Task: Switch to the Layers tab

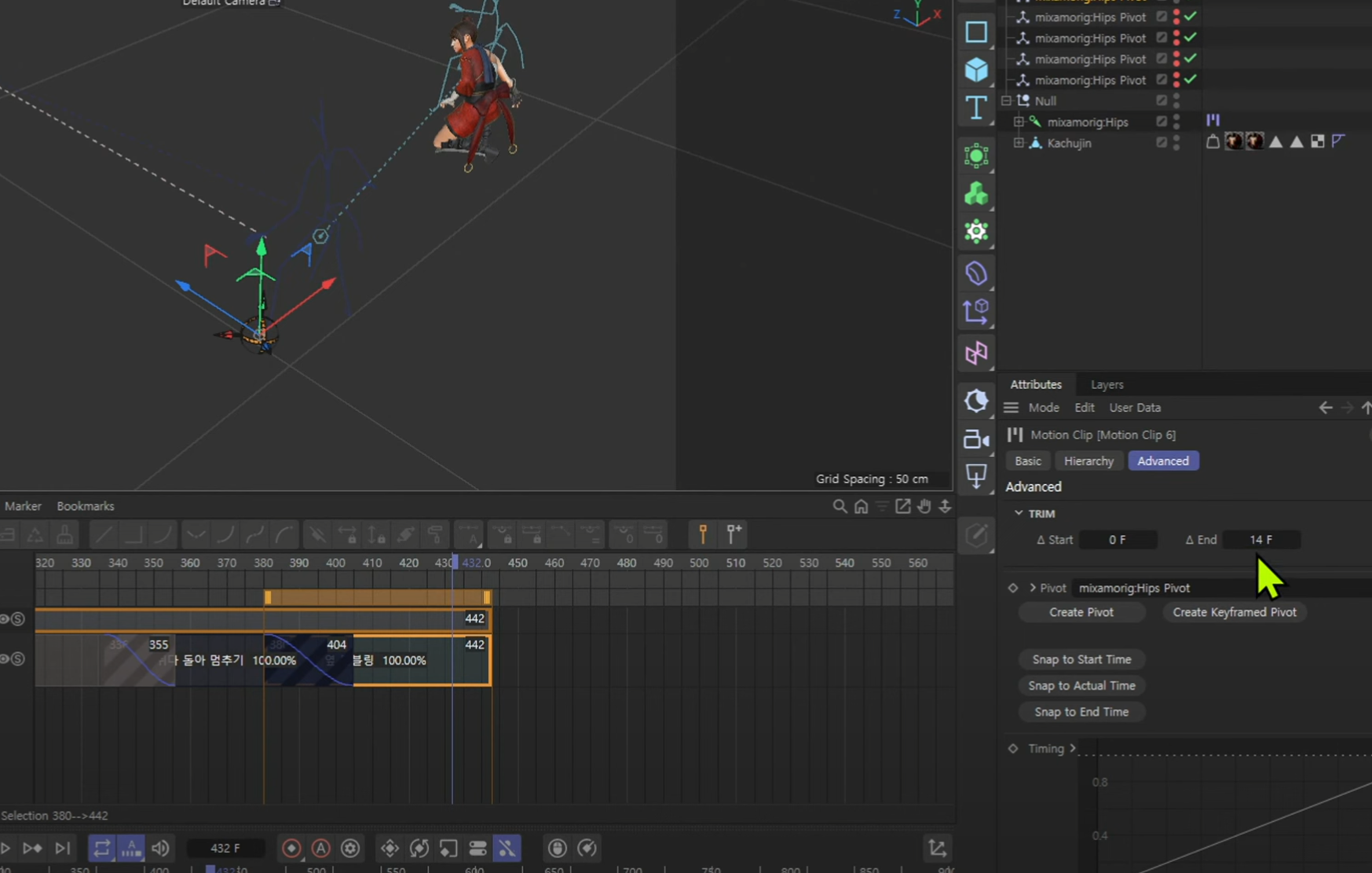Action: pos(1107,384)
